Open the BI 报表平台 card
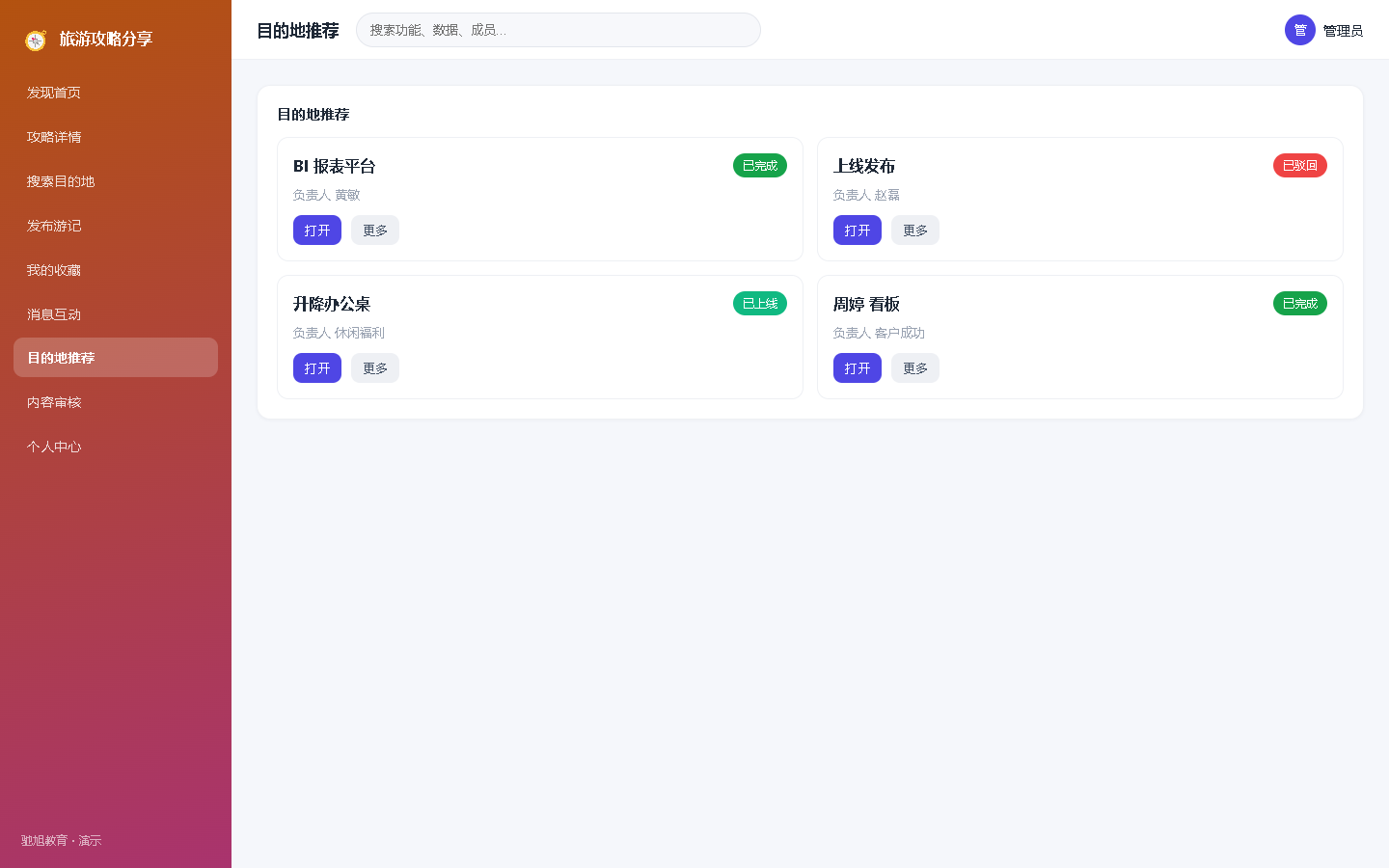1389x868 pixels. 317,231
